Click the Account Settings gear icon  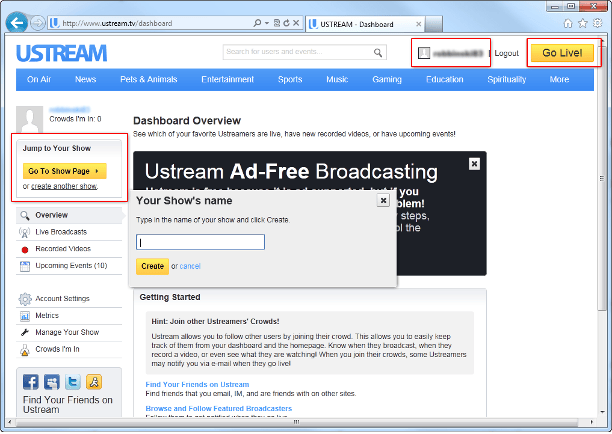point(25,299)
